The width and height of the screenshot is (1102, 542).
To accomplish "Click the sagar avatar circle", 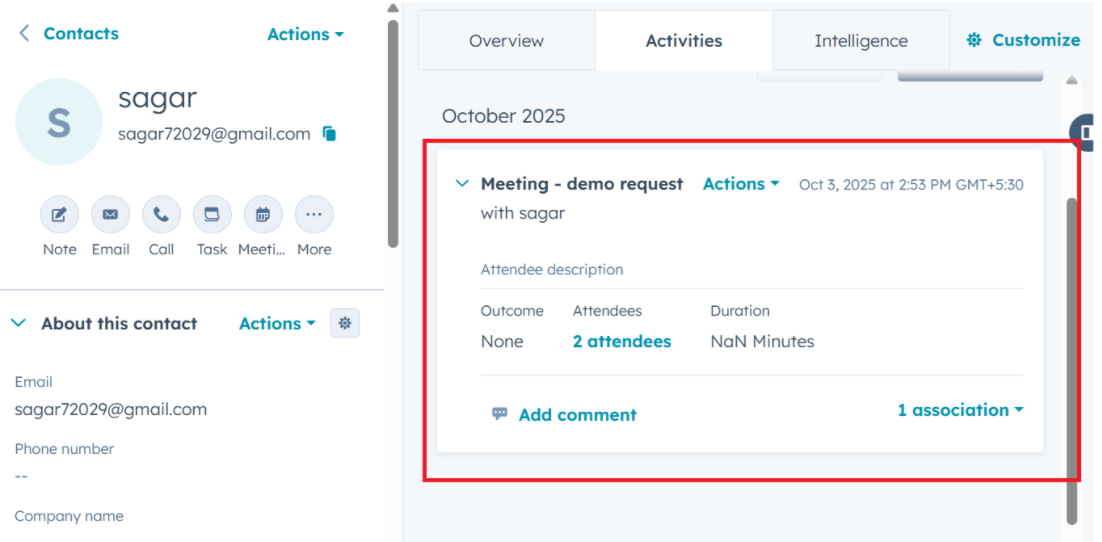I will click(59, 122).
